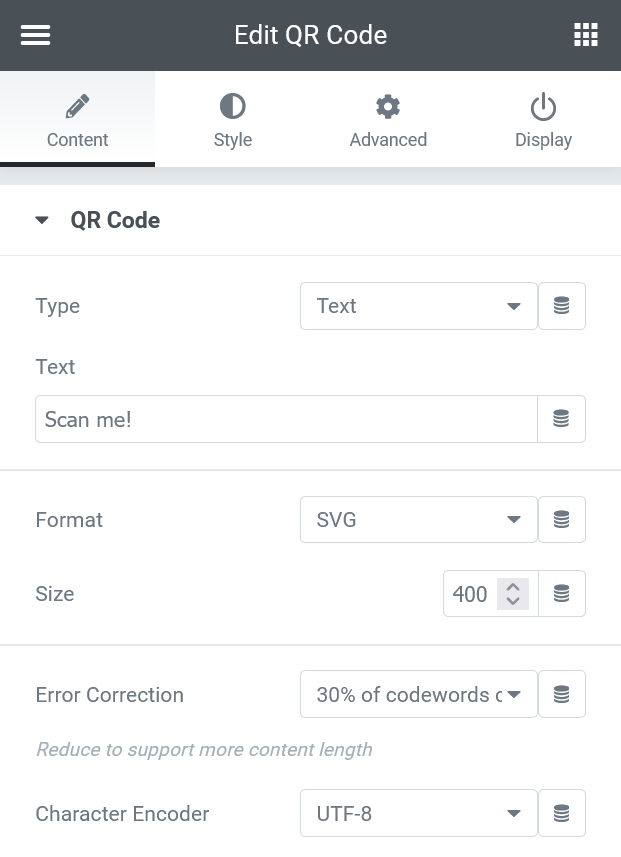Click dynamic tags icon for Error Correction
This screenshot has width=621, height=857.
click(x=562, y=694)
